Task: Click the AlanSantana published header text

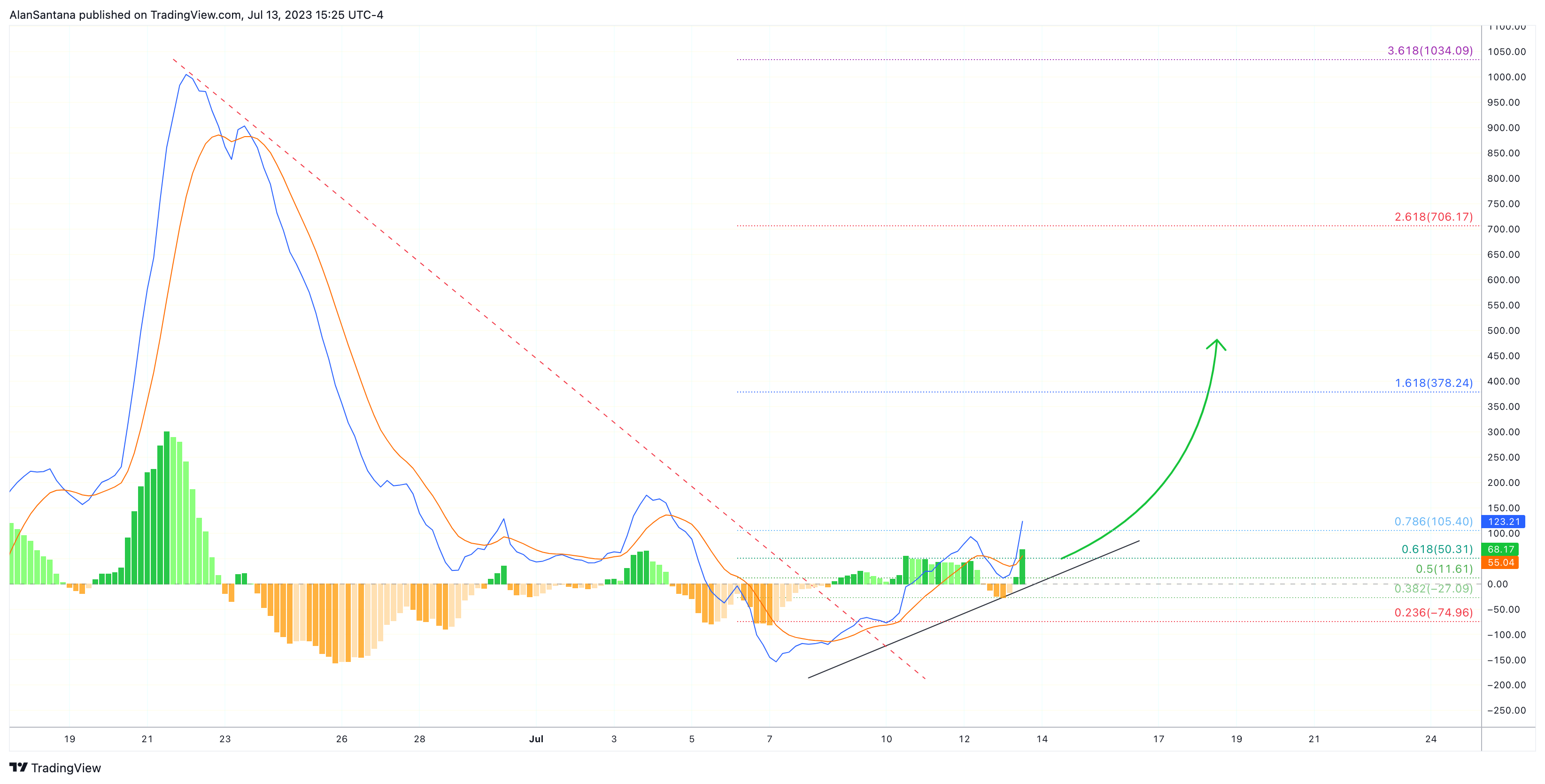Action: 197,15
